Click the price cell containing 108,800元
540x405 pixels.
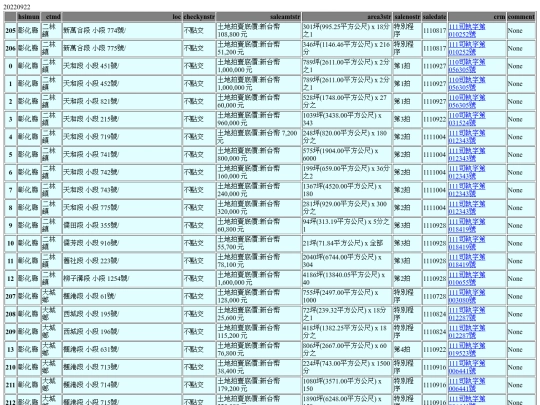259,31
